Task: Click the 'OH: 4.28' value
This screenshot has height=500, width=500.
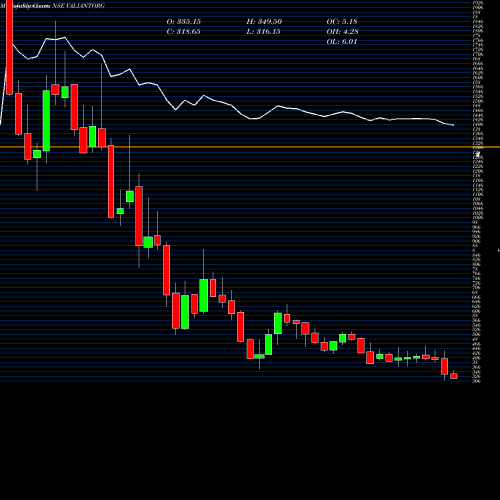Action: 342,32
